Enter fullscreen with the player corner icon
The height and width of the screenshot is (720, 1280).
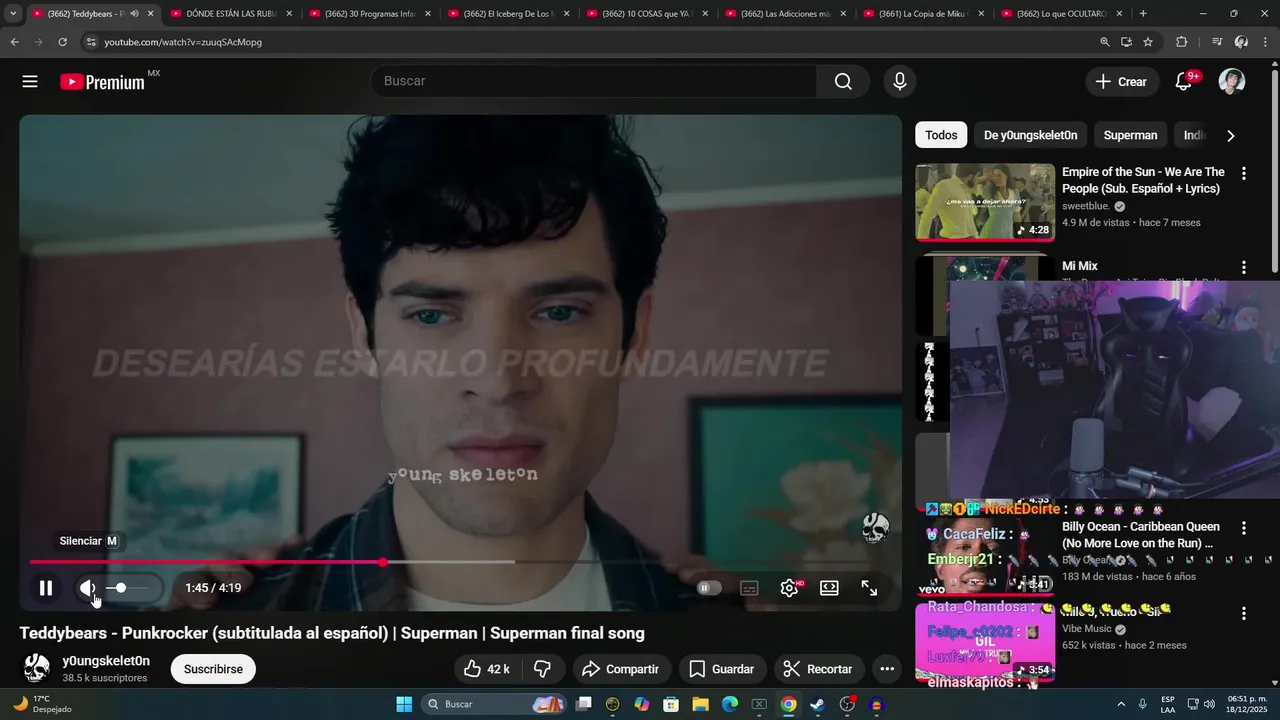869,588
